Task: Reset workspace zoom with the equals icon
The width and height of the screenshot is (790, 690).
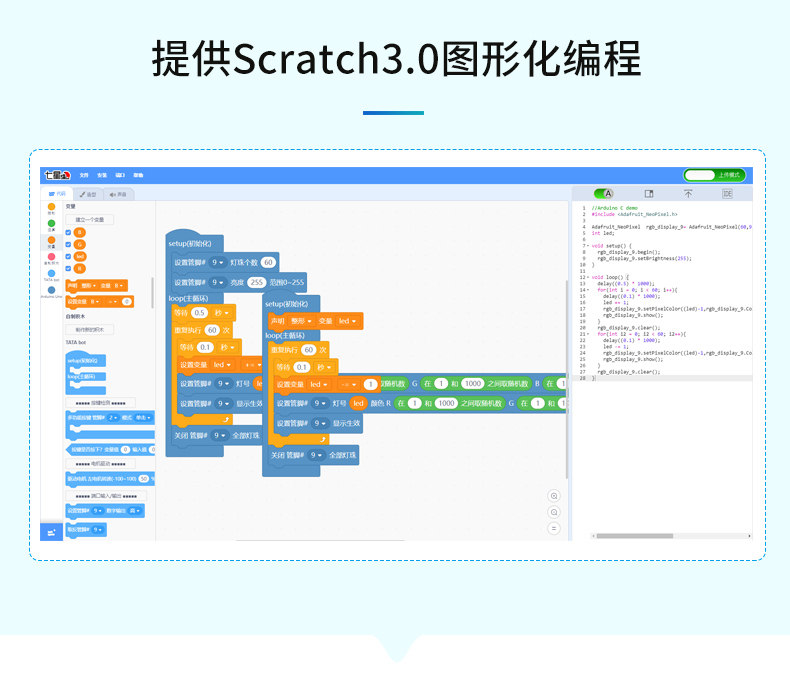Action: coord(554,528)
